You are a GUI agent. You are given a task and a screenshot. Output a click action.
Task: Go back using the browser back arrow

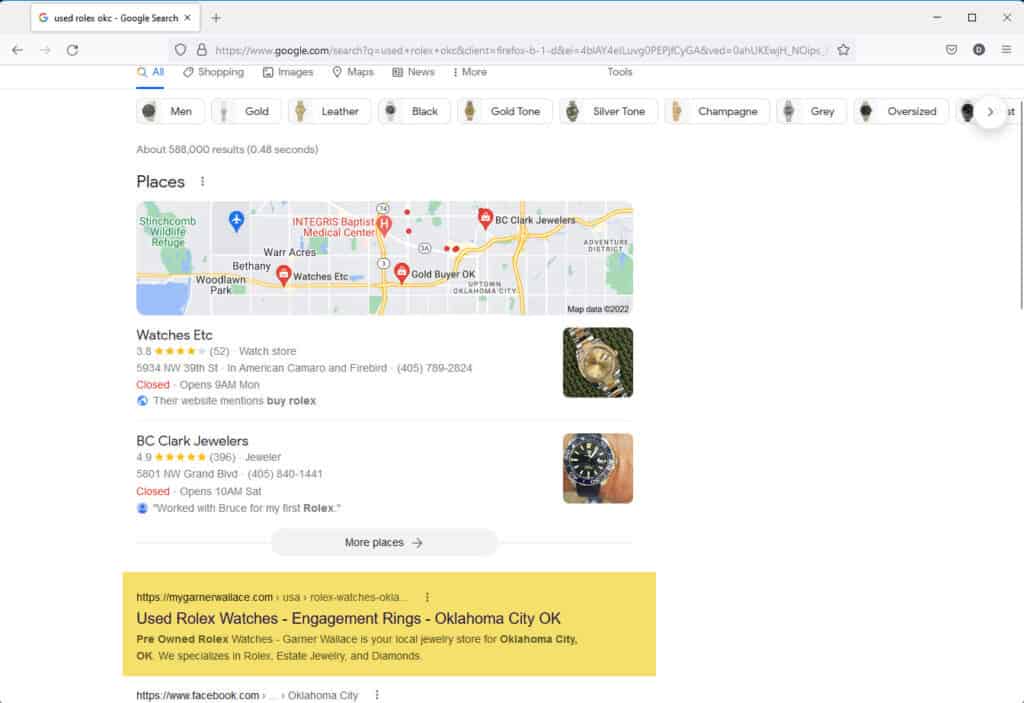pyautogui.click(x=18, y=50)
